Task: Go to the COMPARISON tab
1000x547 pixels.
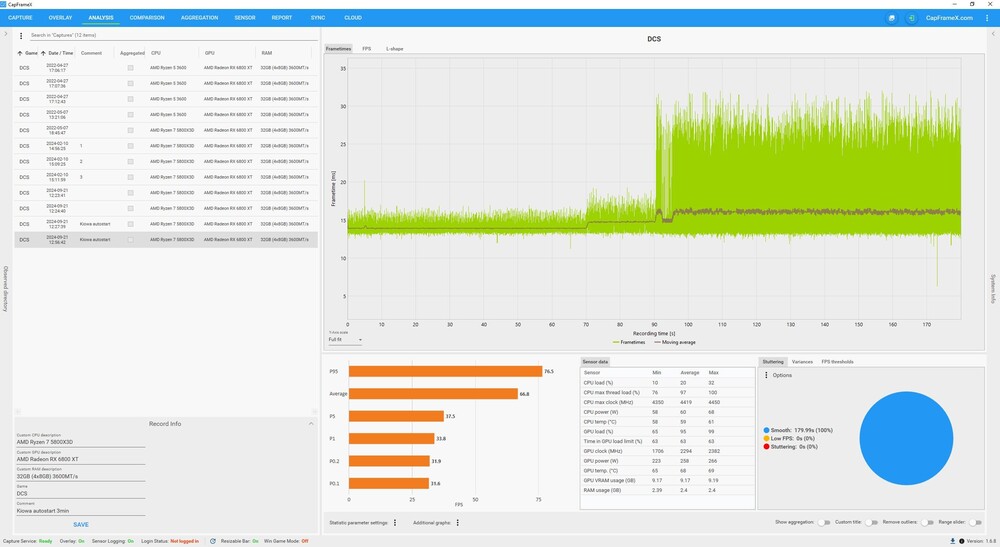Action: tap(147, 18)
